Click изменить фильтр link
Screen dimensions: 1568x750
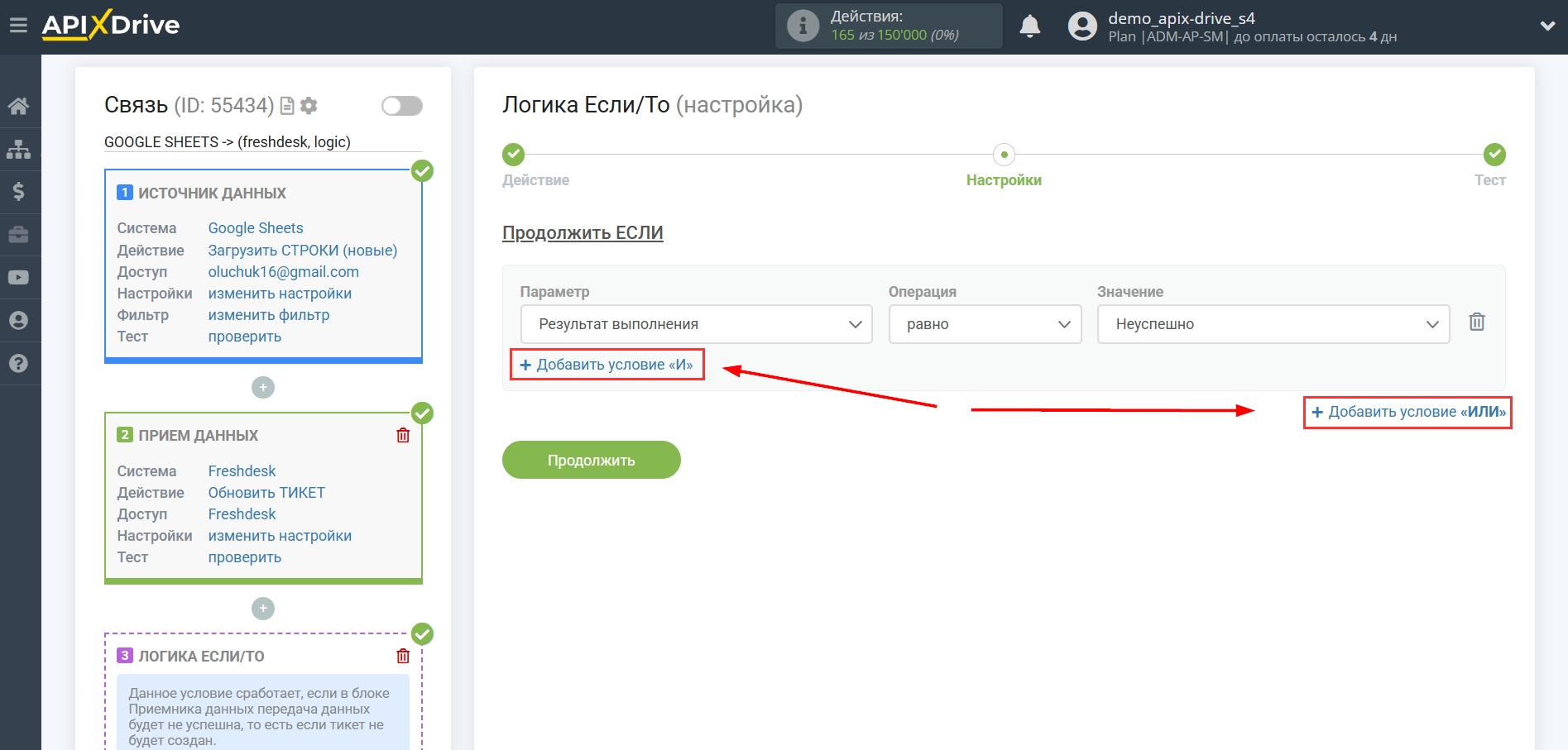[x=269, y=315]
